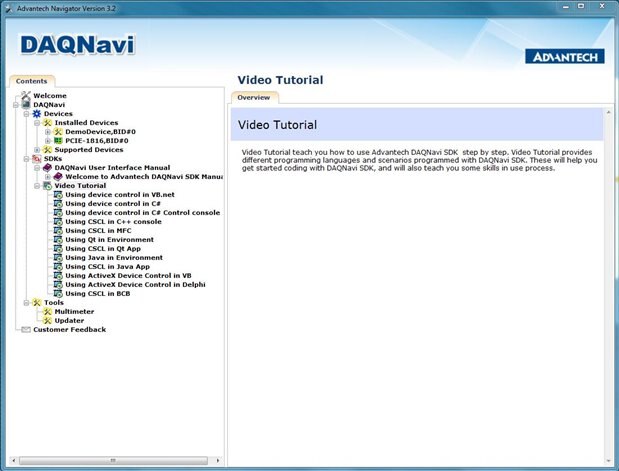Viewport: 619px width, 471px height.
Task: Click content pane scroll up arrow
Action: click(x=608, y=113)
